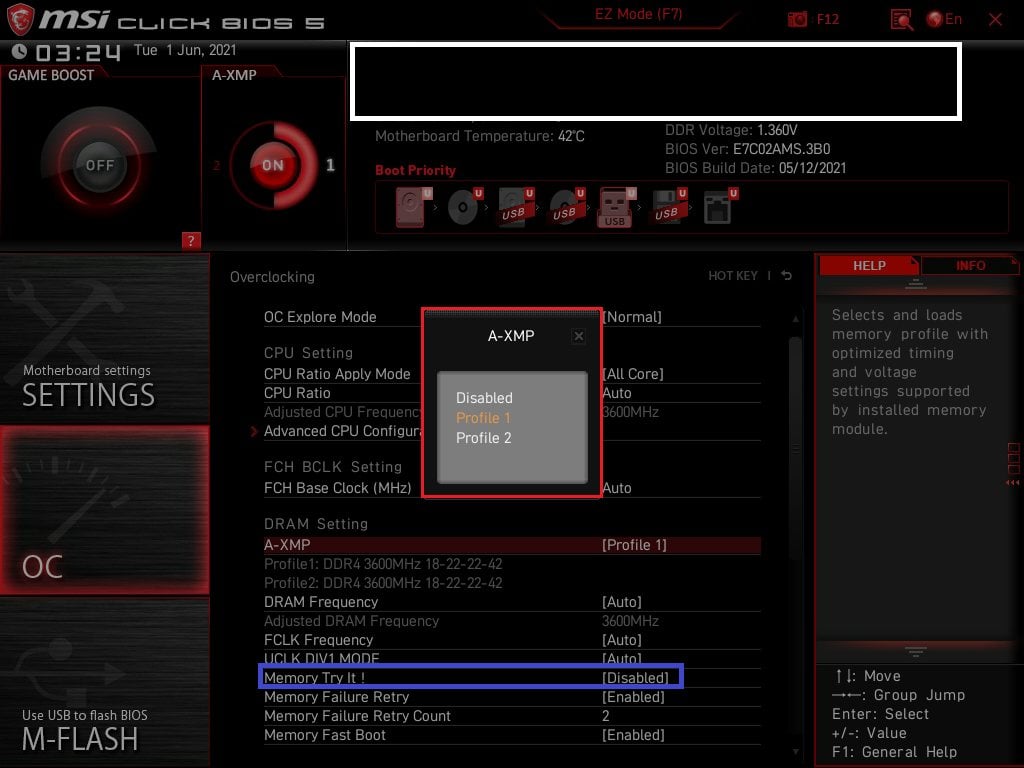
Task: Click the help panel top grip handle
Action: point(916,283)
